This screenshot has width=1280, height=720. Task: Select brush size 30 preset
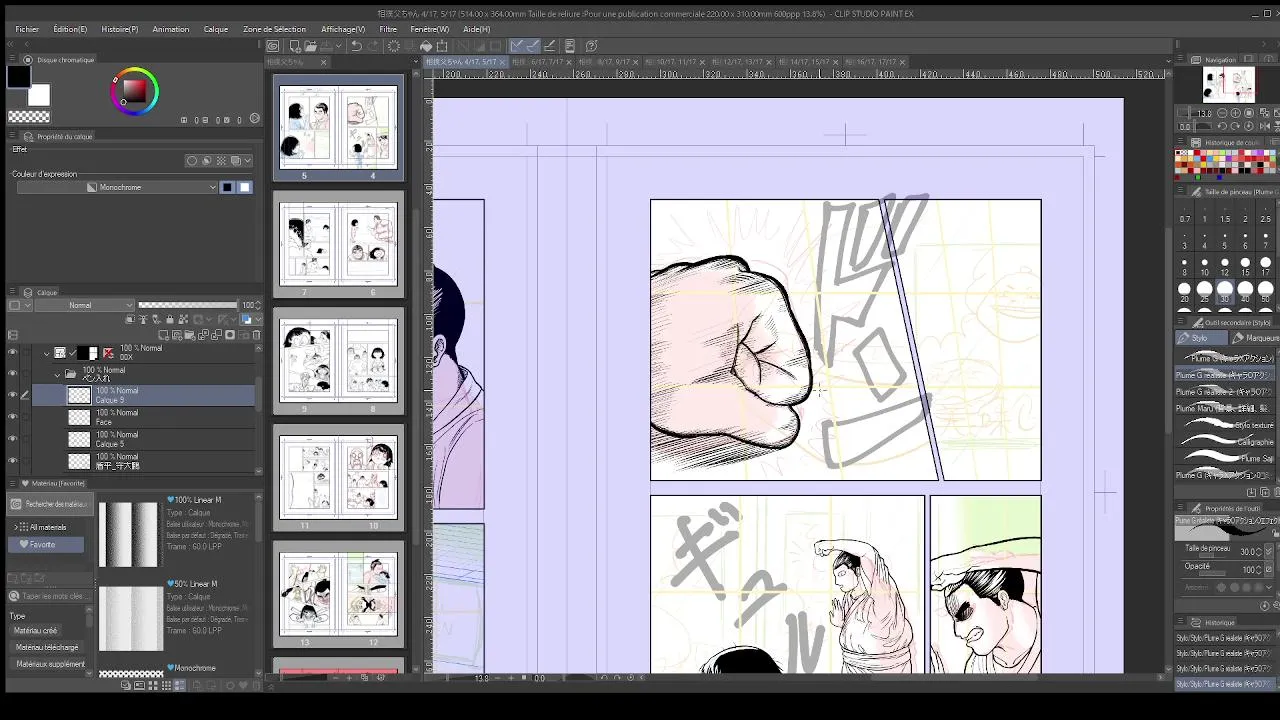(x=1225, y=291)
